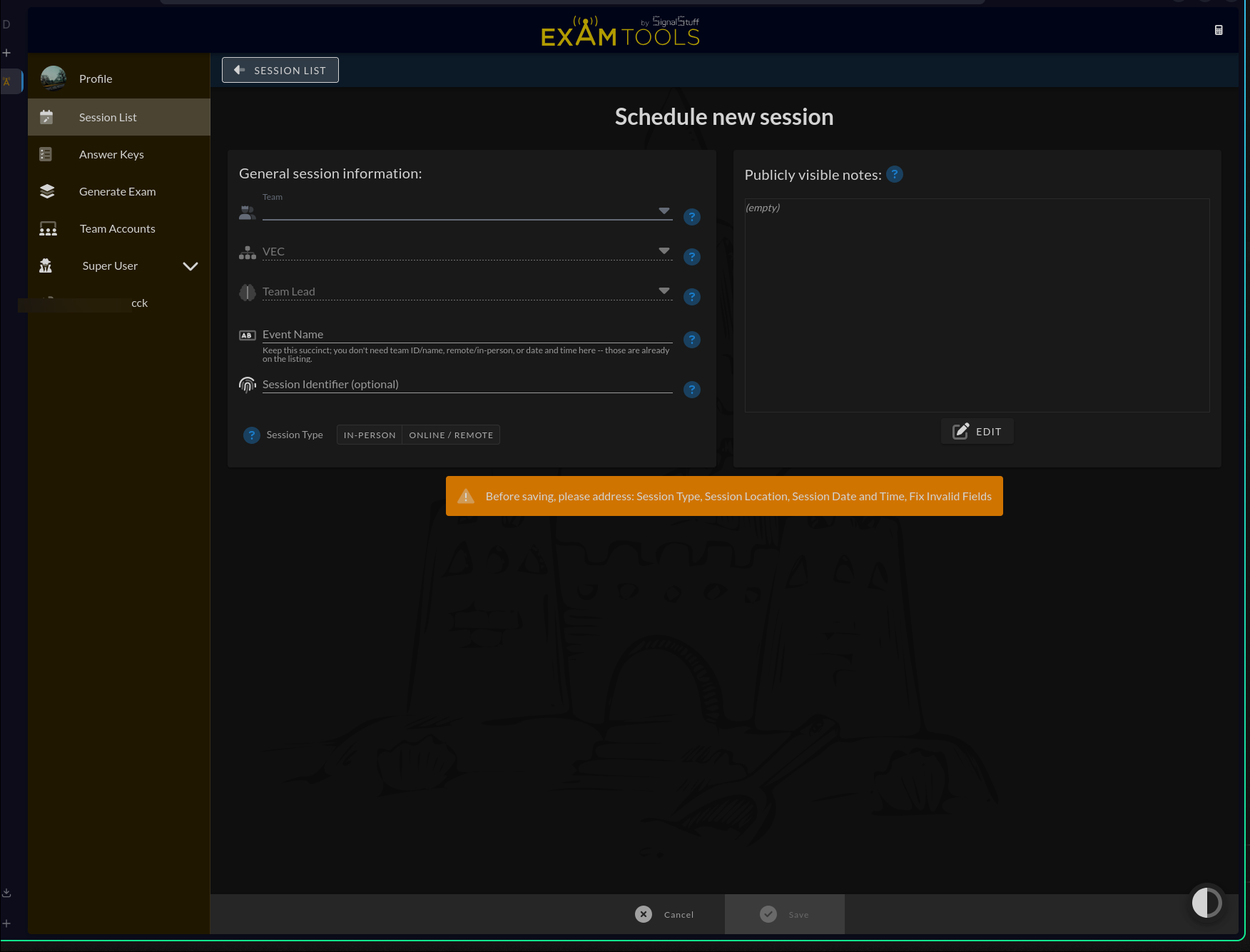Click the Schedule new session heading
Image resolution: width=1250 pixels, height=952 pixels.
tap(724, 116)
